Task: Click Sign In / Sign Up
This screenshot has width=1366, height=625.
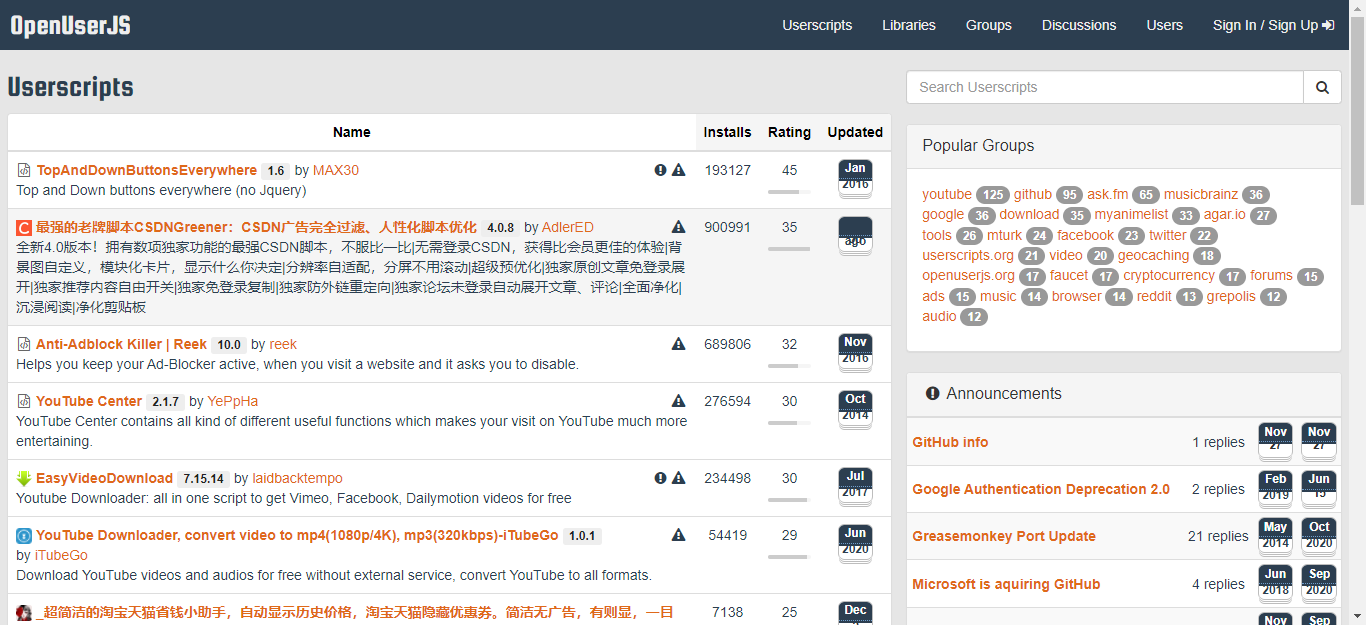Action: tap(1274, 25)
